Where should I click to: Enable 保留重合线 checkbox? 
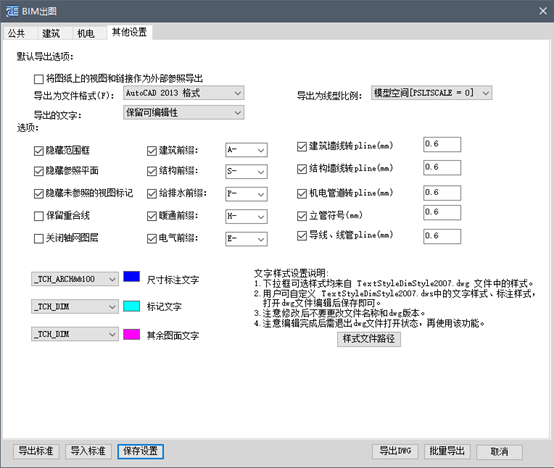point(39,216)
